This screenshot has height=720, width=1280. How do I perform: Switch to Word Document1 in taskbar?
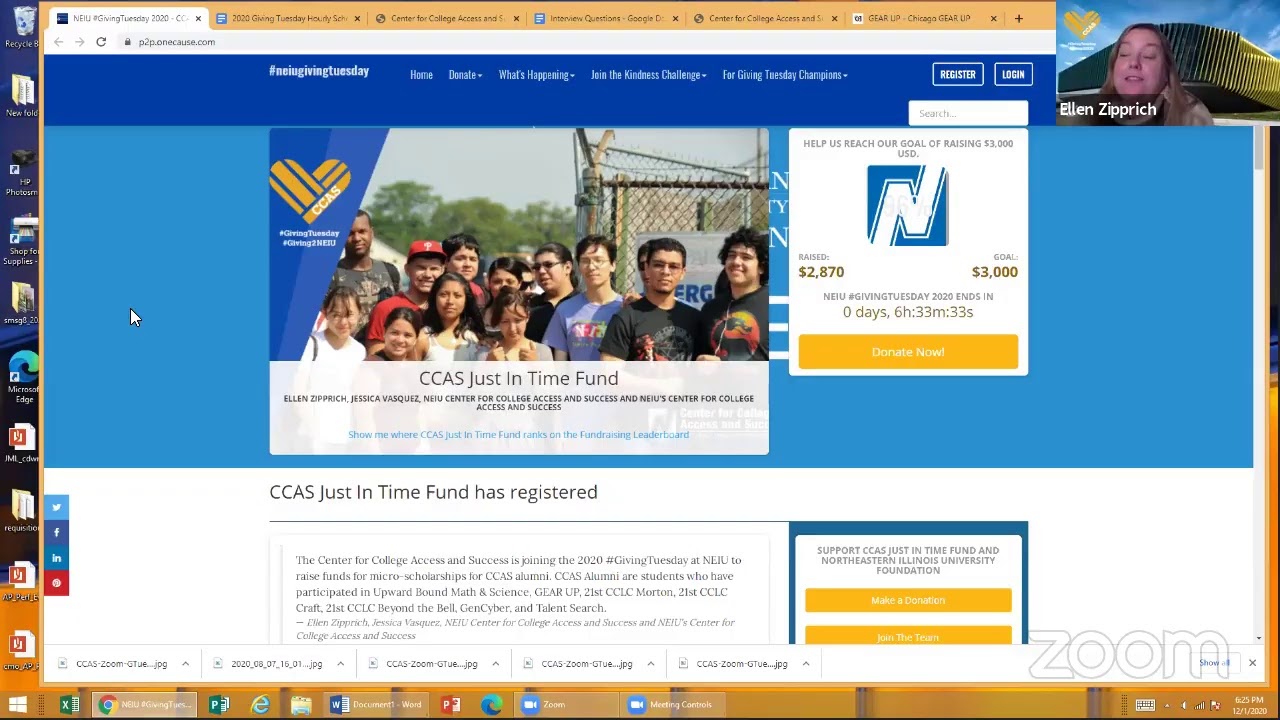(x=377, y=705)
